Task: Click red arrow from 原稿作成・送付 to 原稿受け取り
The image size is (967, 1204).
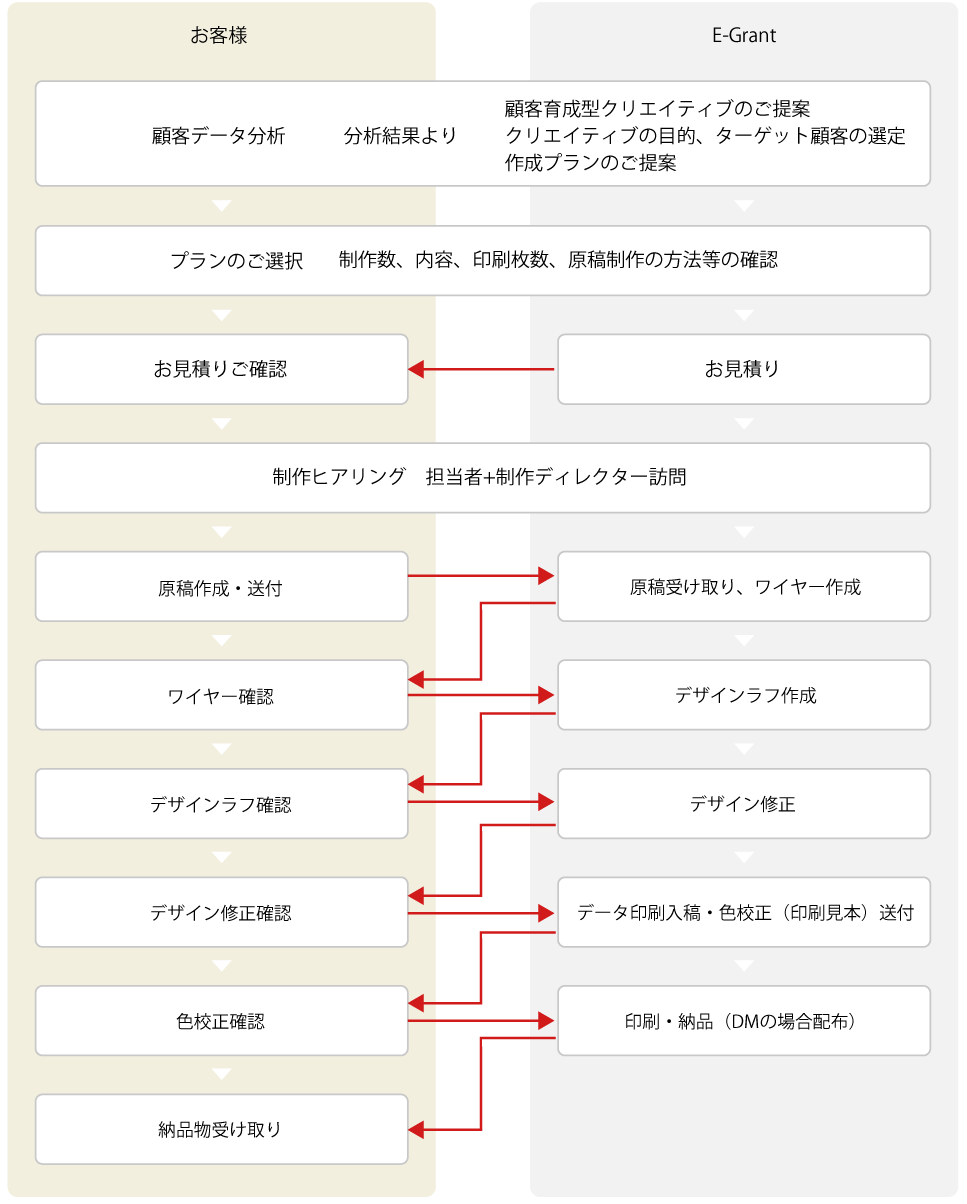Action: (482, 576)
